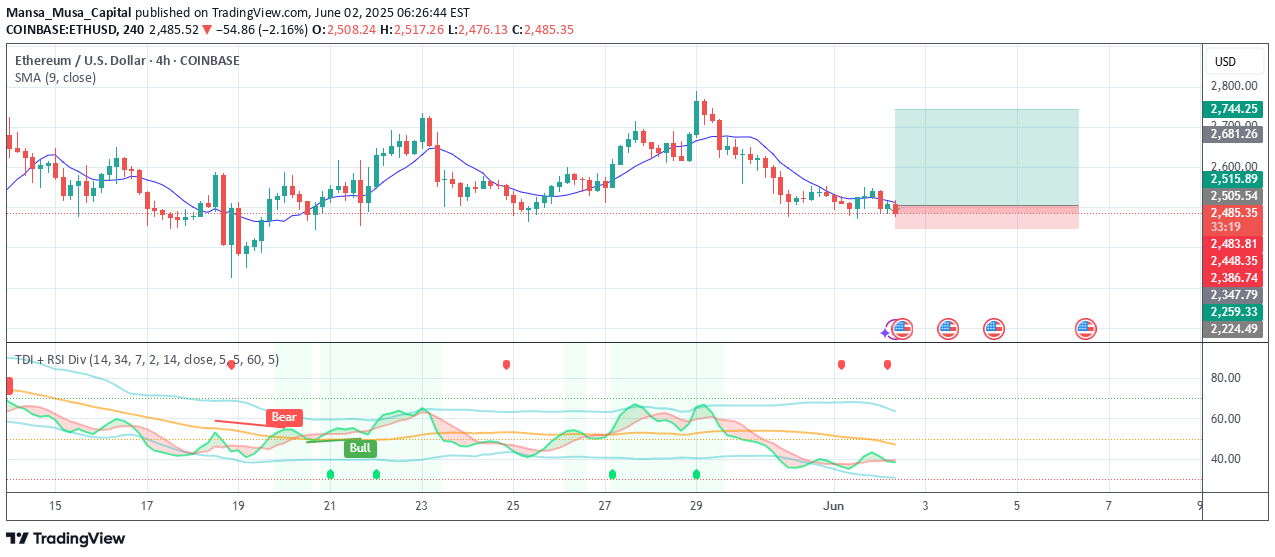Select the green take-profit zone of the long position
Viewport: 1275px width, 557px height.
tap(986, 157)
